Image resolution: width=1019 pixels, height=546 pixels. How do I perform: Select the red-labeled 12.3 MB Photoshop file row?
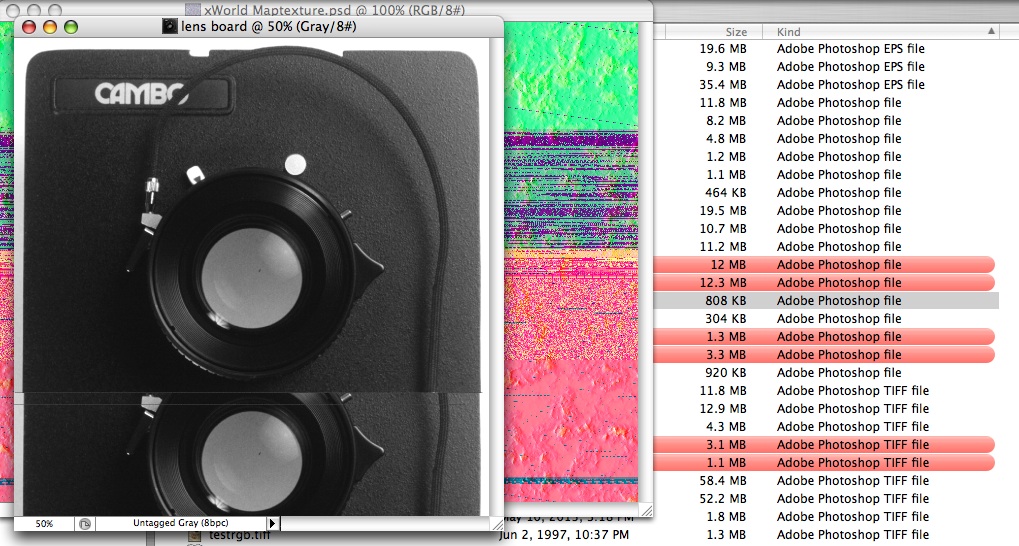[x=824, y=283]
